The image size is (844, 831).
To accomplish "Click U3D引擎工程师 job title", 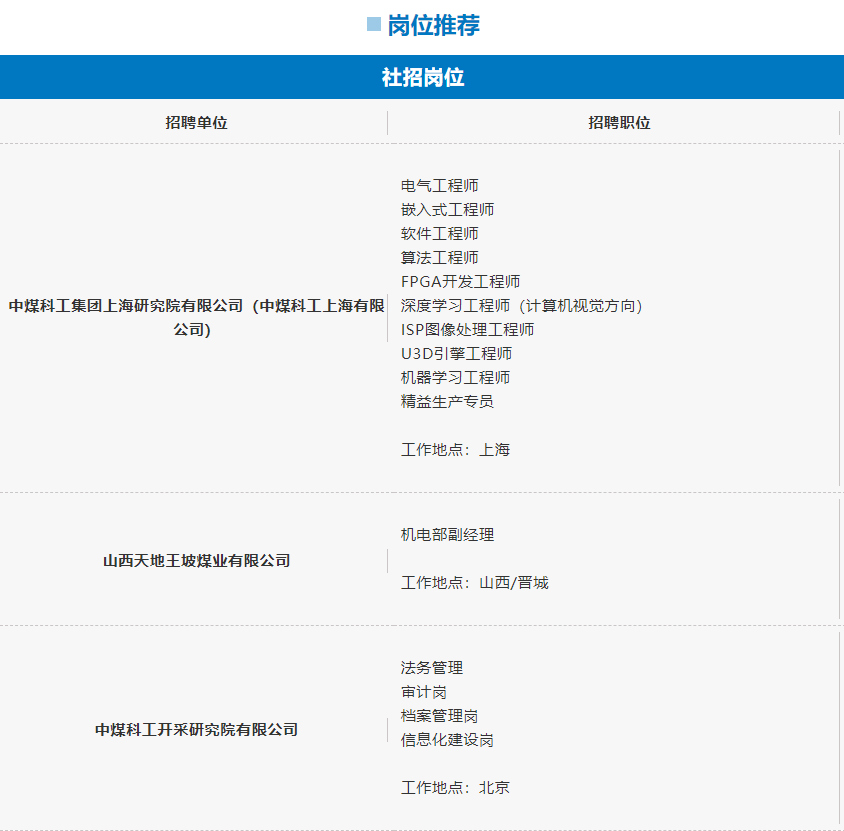I will pyautogui.click(x=456, y=354).
